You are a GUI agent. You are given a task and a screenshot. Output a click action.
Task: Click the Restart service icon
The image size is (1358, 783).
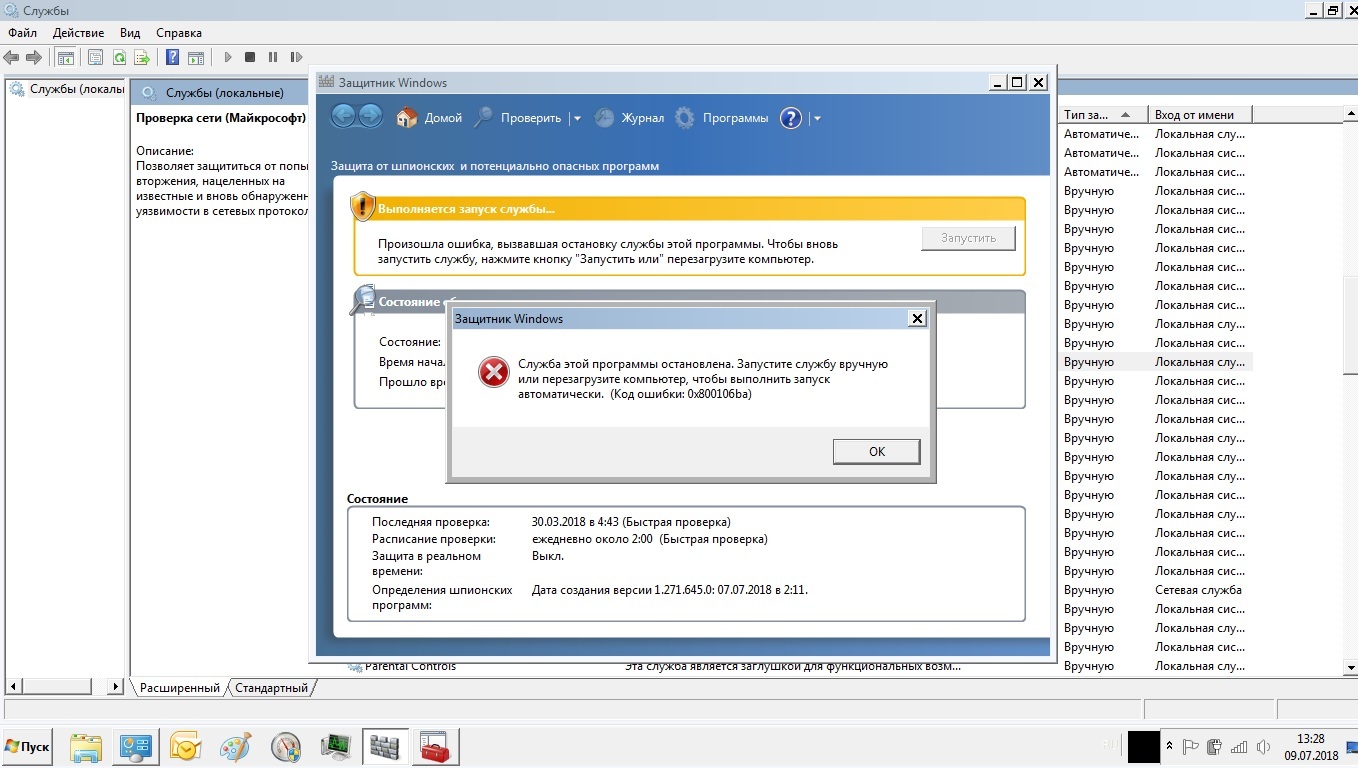[296, 57]
